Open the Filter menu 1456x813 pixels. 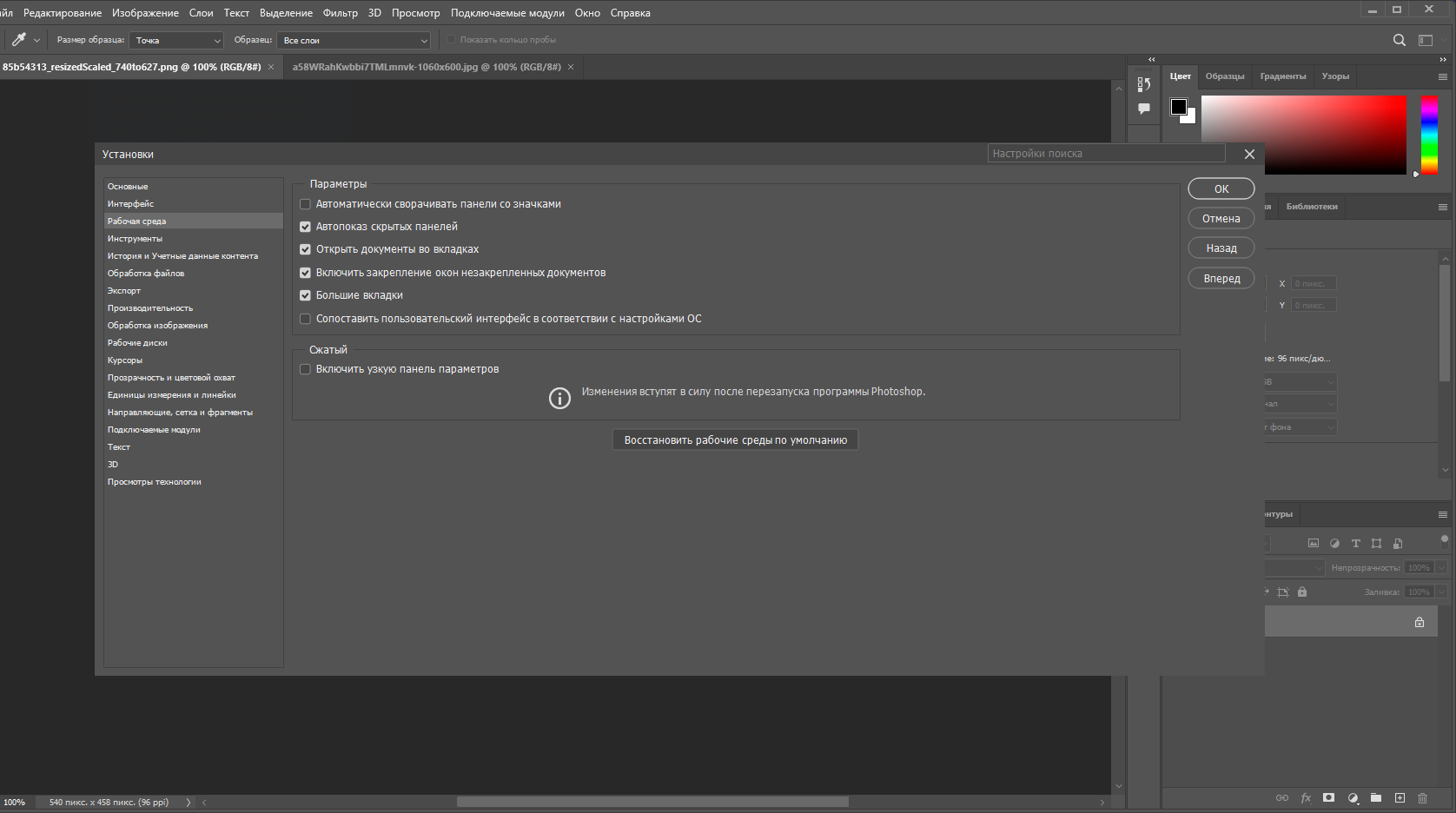(341, 13)
